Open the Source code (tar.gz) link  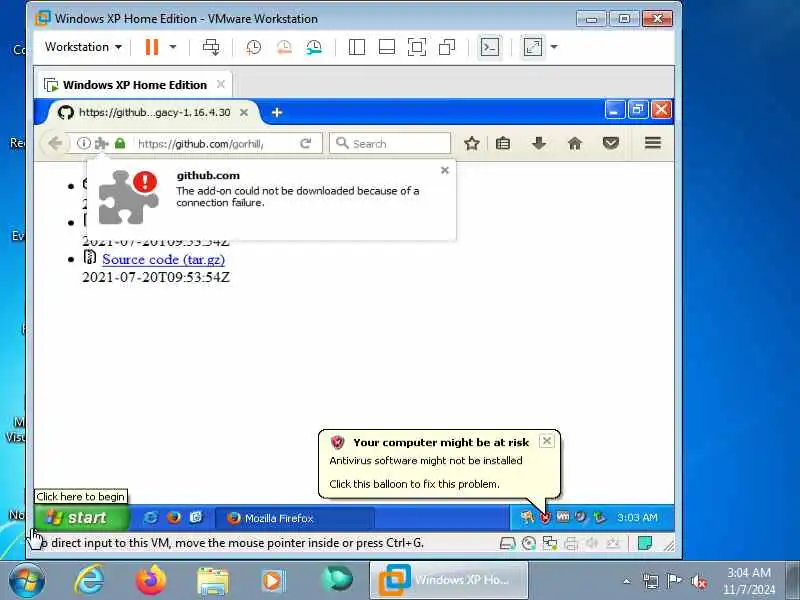[163, 259]
